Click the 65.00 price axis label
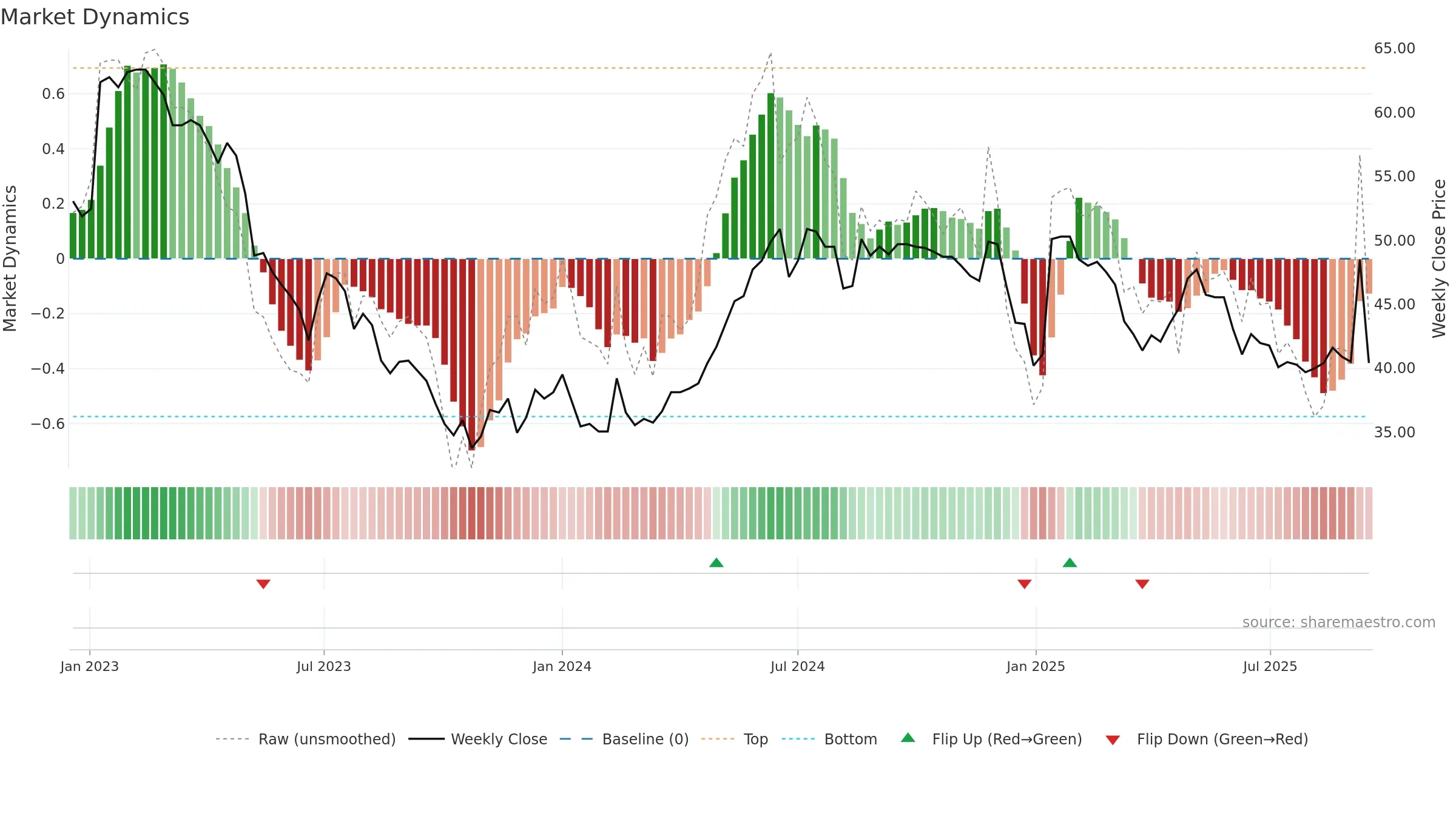The width and height of the screenshot is (1456, 819). point(1395,49)
